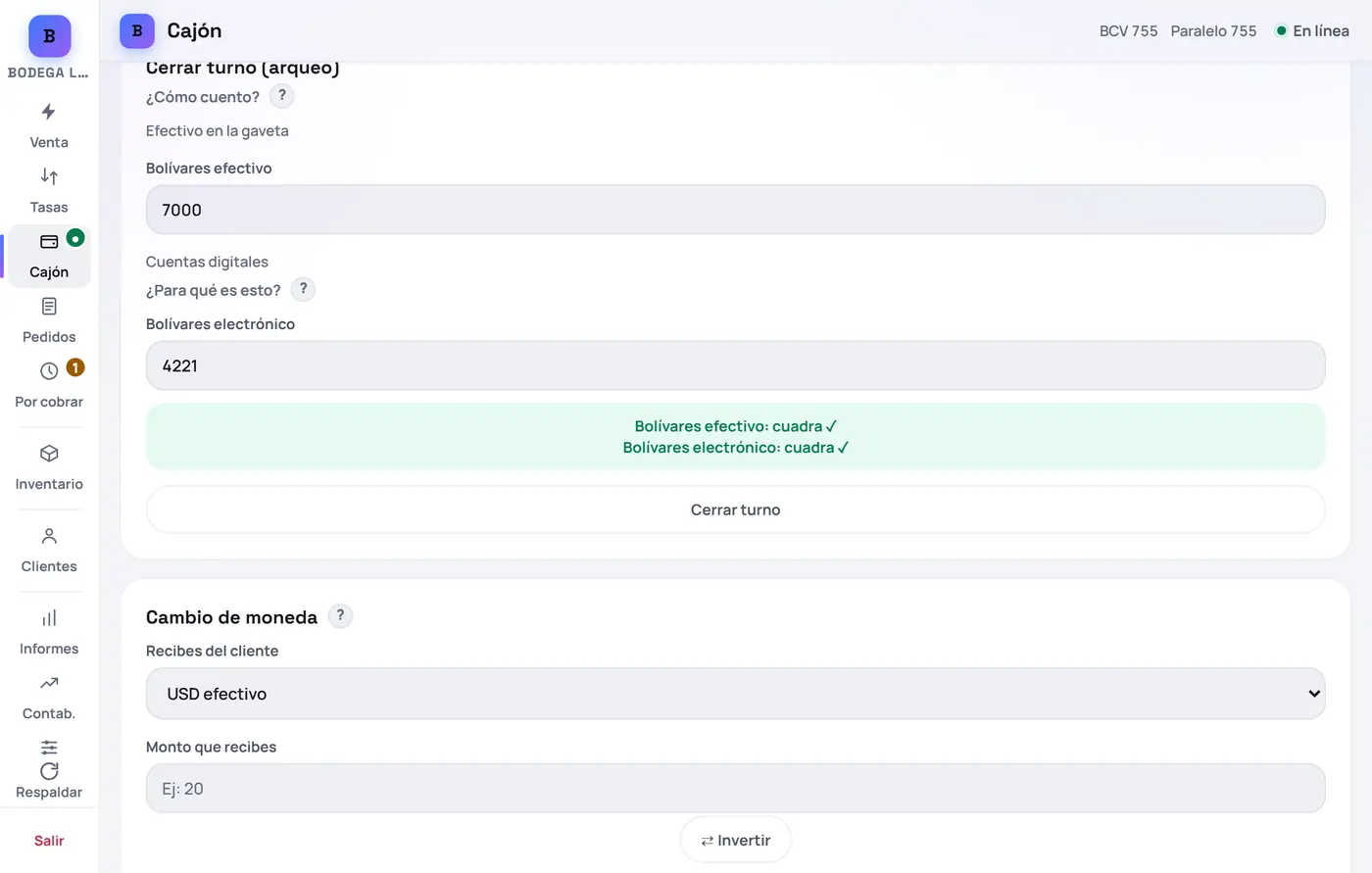Click the orange 1 badge on Por cobrar
Screen dimensions: 1372x873
[75, 367]
